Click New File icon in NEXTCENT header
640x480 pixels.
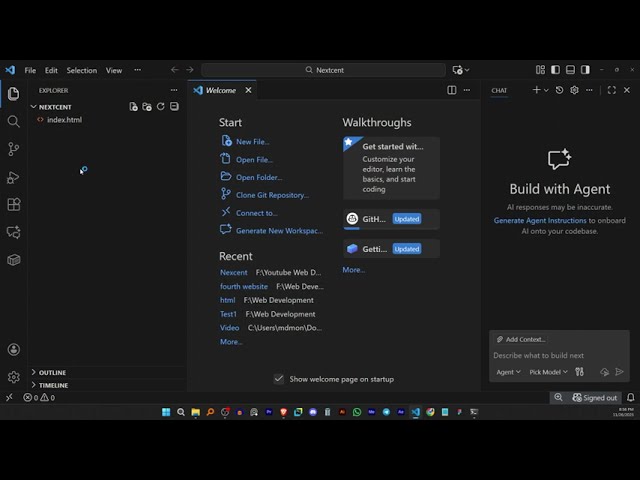click(x=133, y=107)
